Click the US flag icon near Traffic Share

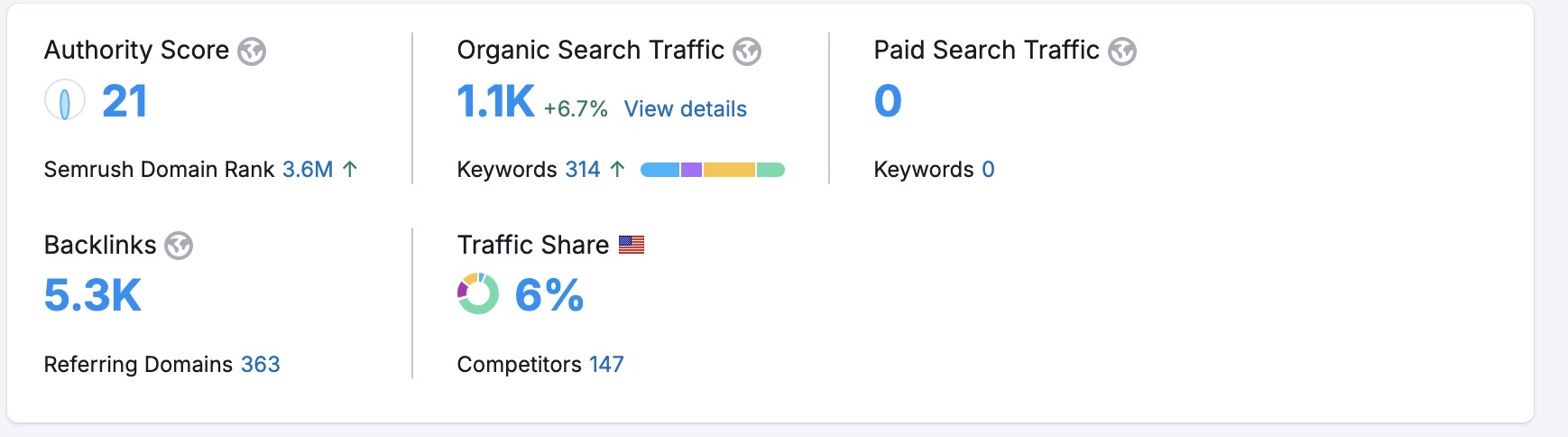tap(632, 245)
